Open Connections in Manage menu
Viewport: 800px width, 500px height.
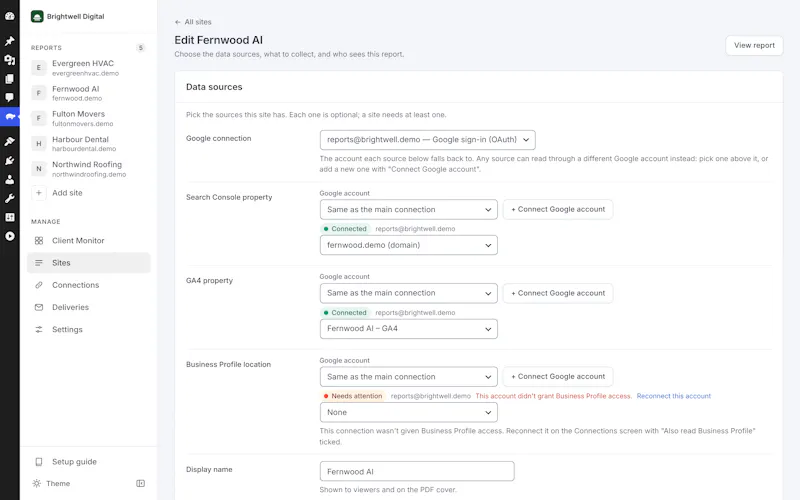[89, 285]
